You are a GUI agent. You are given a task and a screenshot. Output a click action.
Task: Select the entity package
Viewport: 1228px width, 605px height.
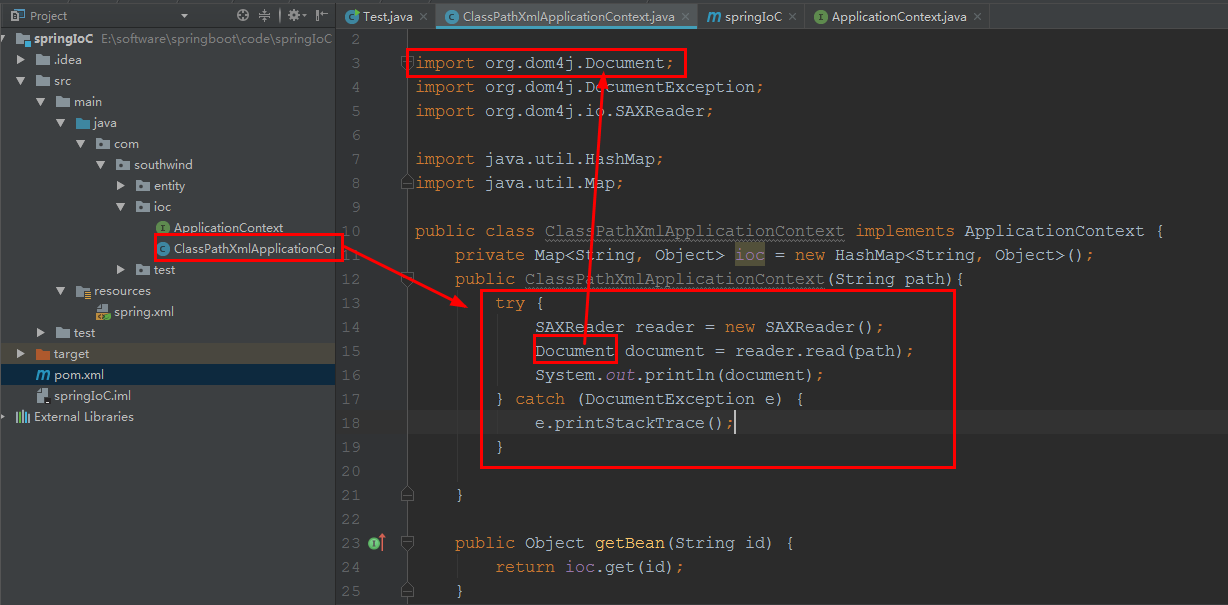click(x=169, y=186)
